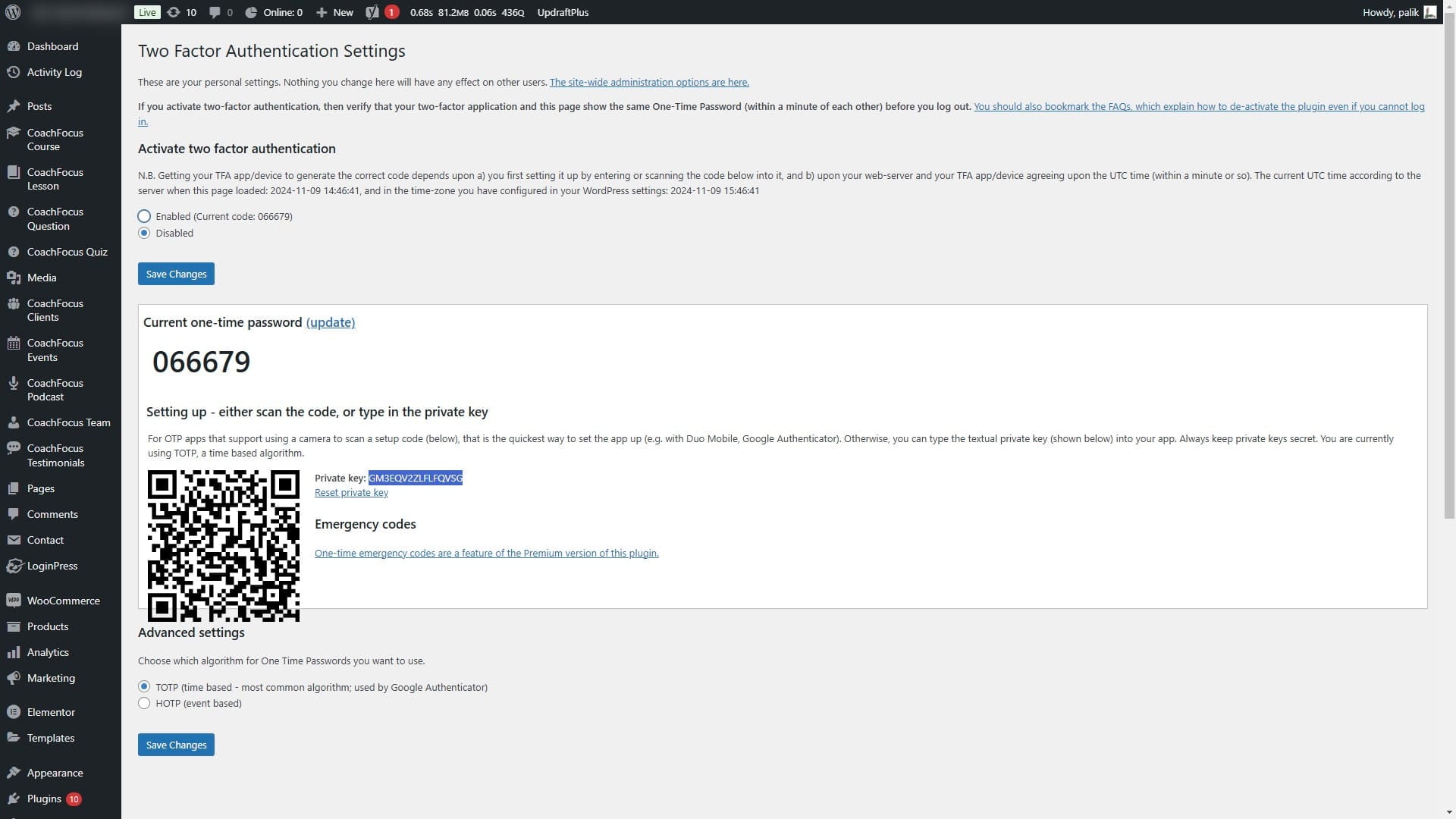Viewport: 1456px width, 819px height.
Task: Select the HOTP event based algorithm
Action: (x=144, y=703)
